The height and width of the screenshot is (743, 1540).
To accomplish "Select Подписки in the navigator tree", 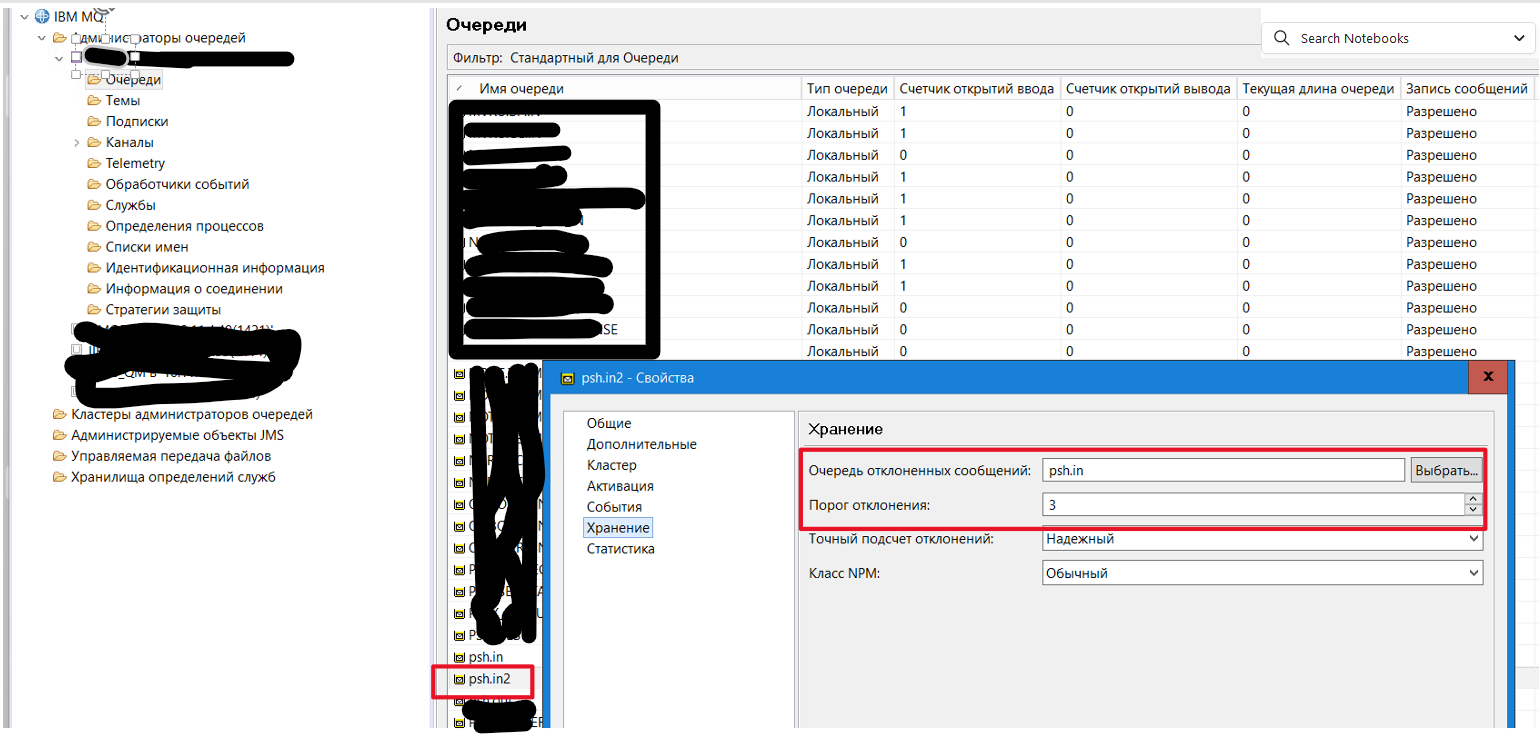I will pos(137,121).
